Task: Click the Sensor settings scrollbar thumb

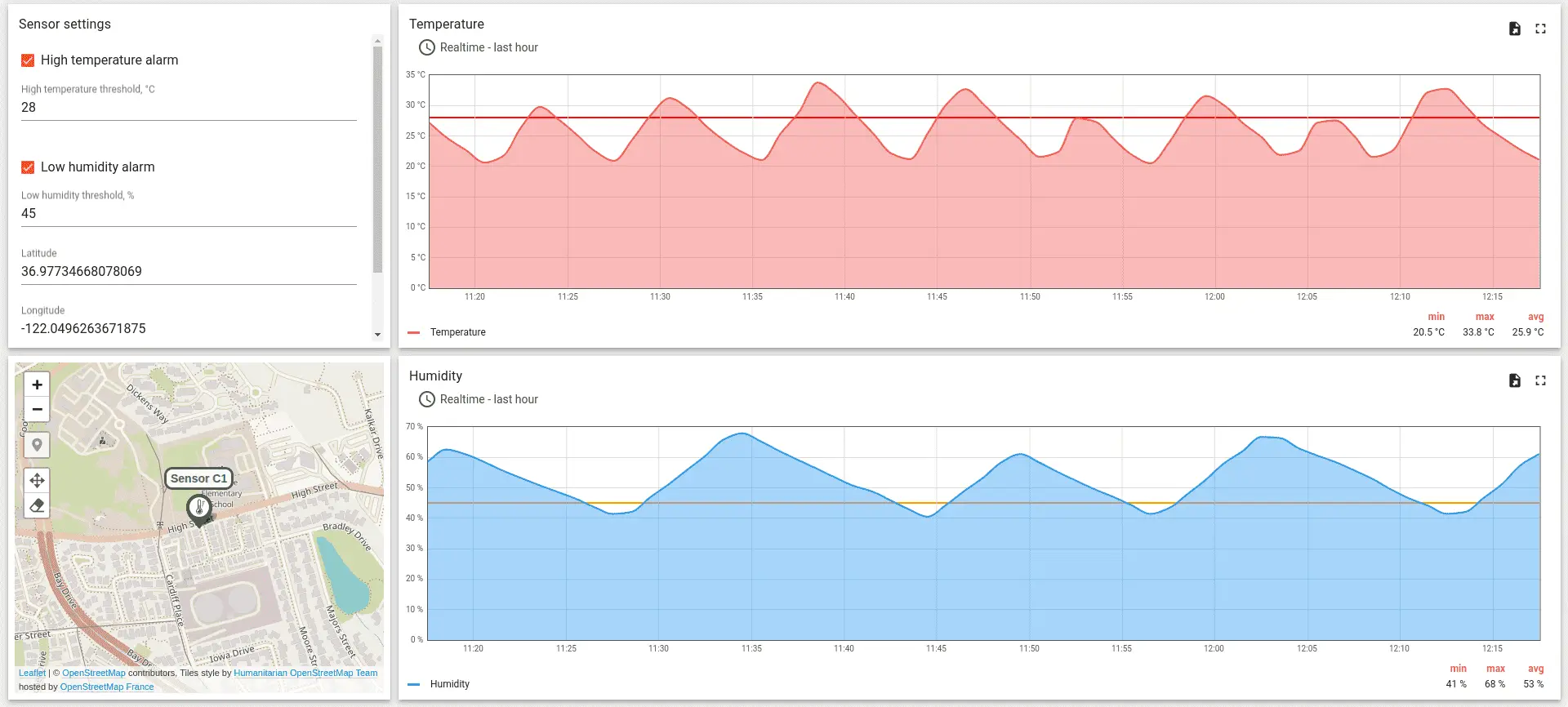Action: coord(377,159)
